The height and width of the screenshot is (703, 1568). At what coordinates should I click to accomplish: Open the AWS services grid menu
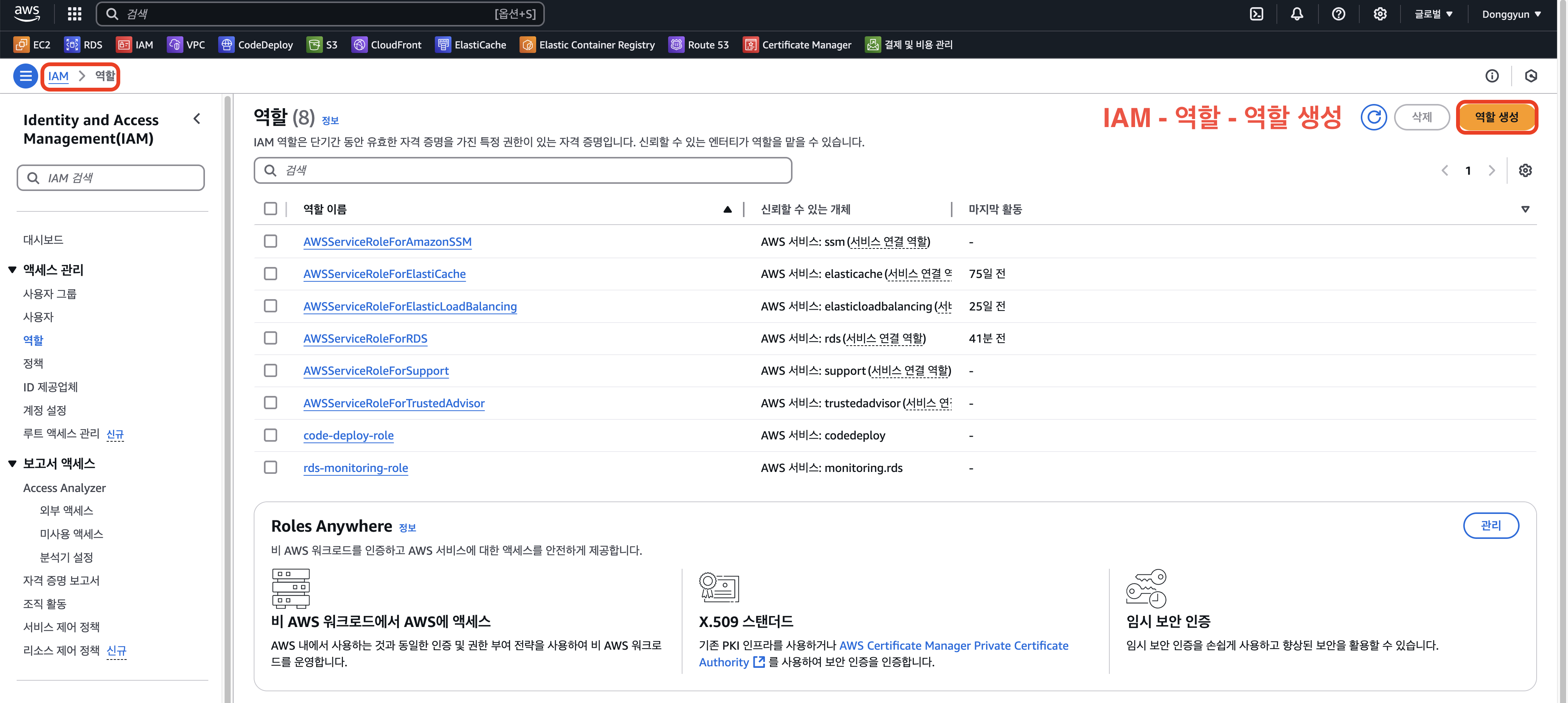click(74, 14)
